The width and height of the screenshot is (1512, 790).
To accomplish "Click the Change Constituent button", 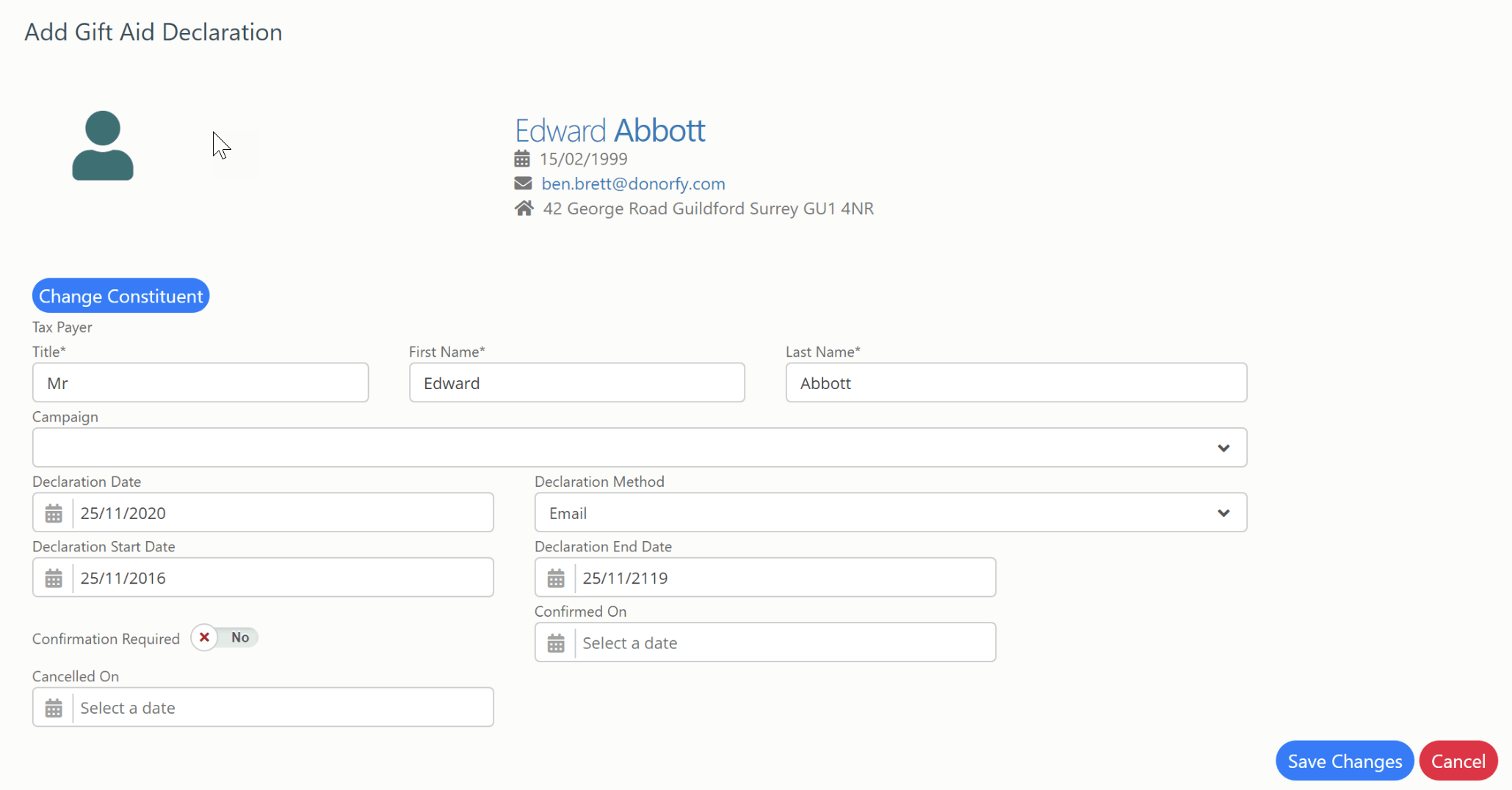I will point(120,295).
